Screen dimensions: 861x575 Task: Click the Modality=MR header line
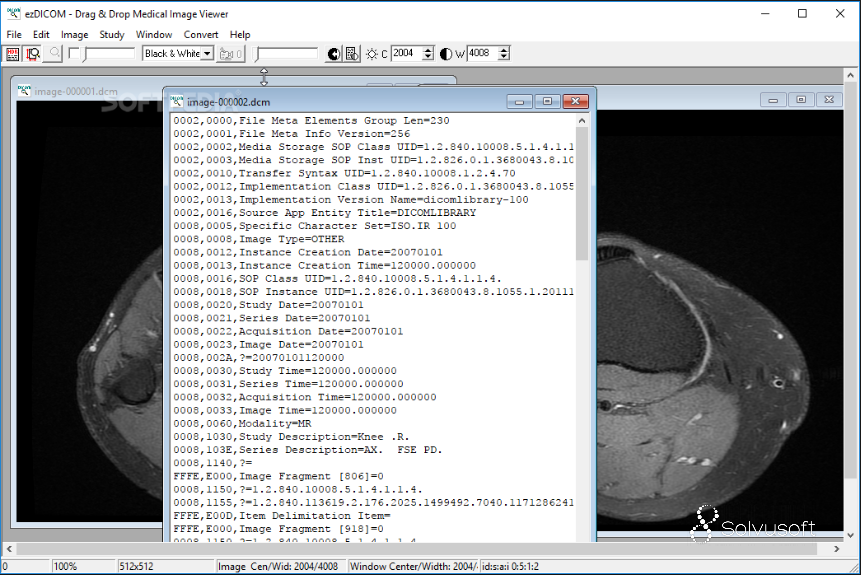pos(242,423)
